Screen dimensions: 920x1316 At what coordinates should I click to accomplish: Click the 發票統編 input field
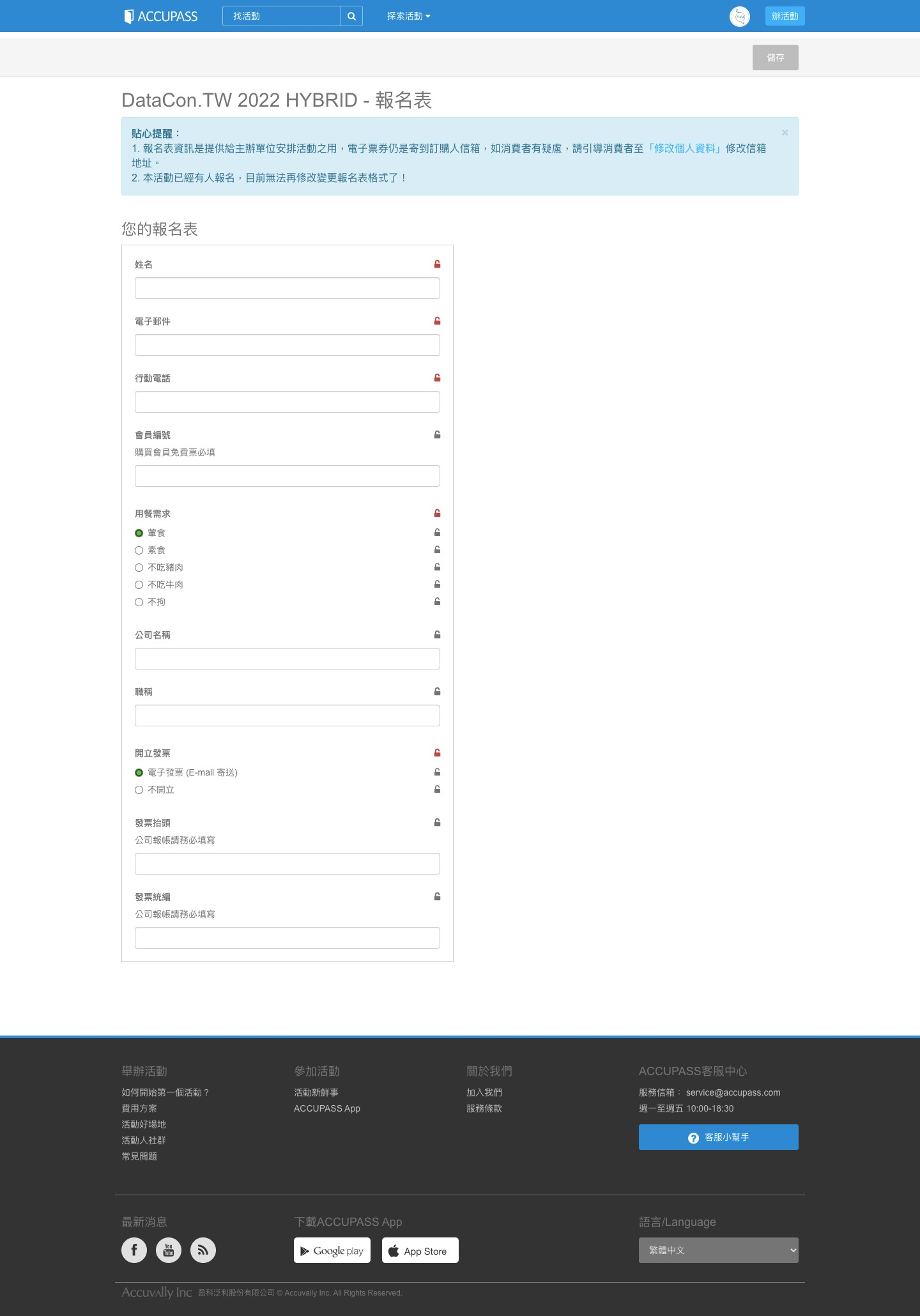point(287,938)
